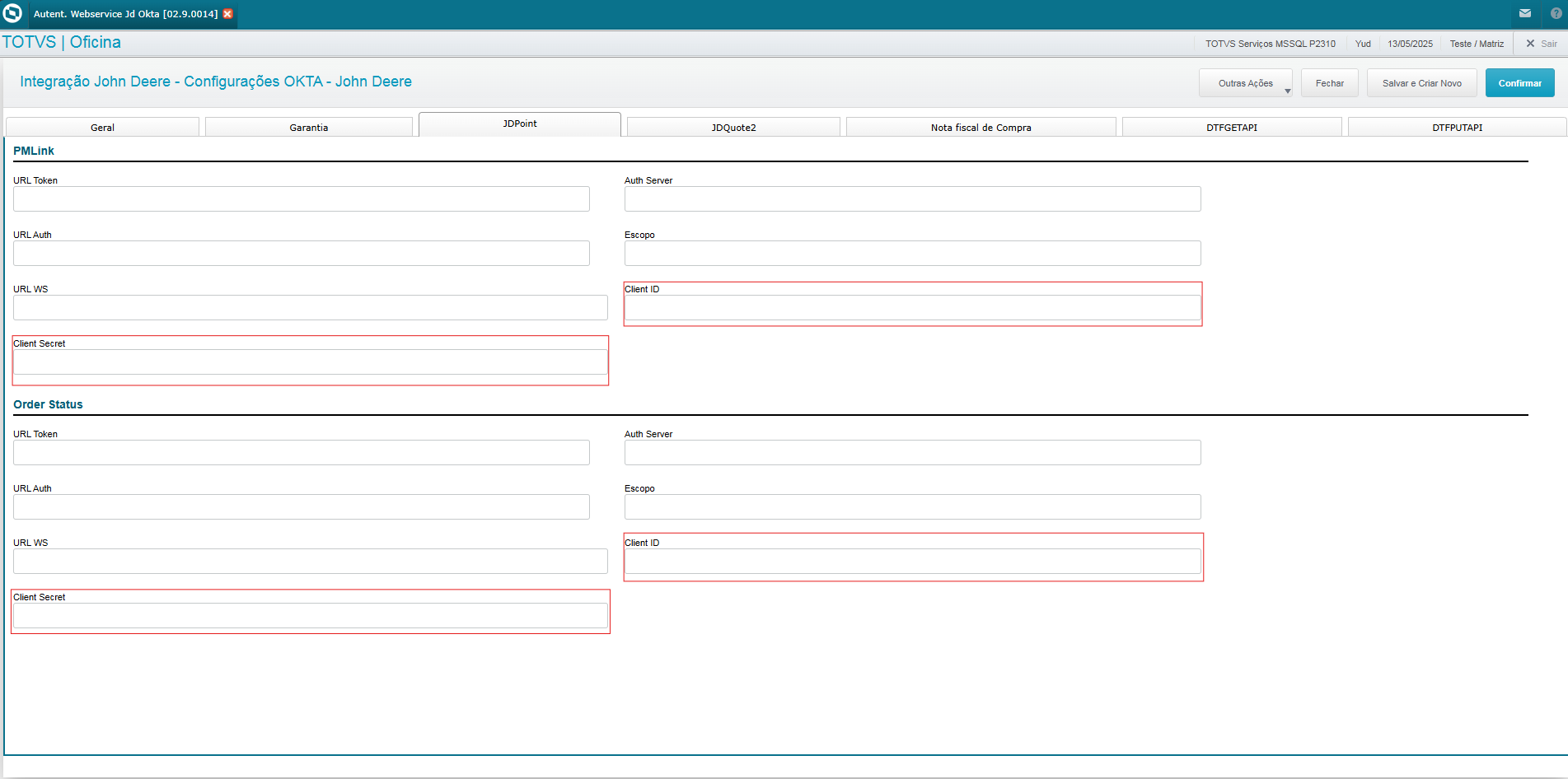Screen dimensions: 1568x779
Task: Click the Order Status section heading
Action: tap(48, 404)
